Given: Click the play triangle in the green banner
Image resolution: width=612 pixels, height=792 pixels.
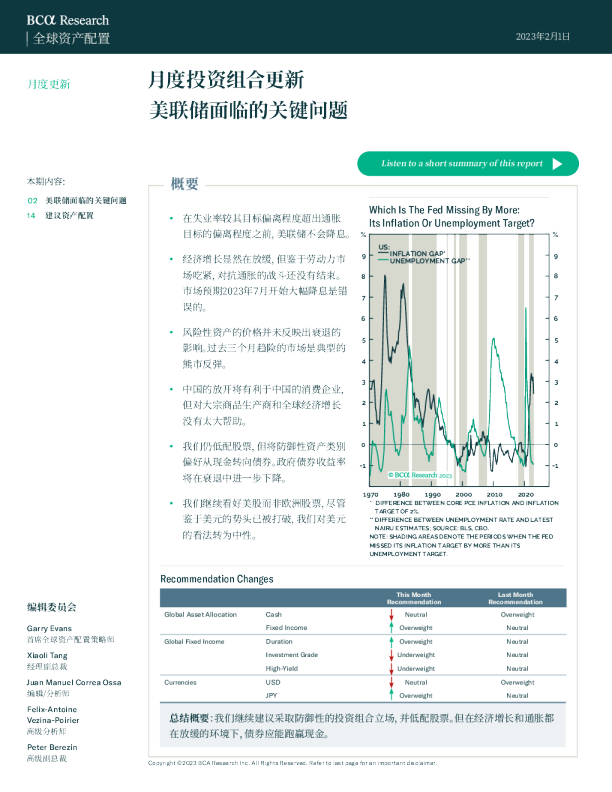Looking at the screenshot, I should tap(558, 164).
